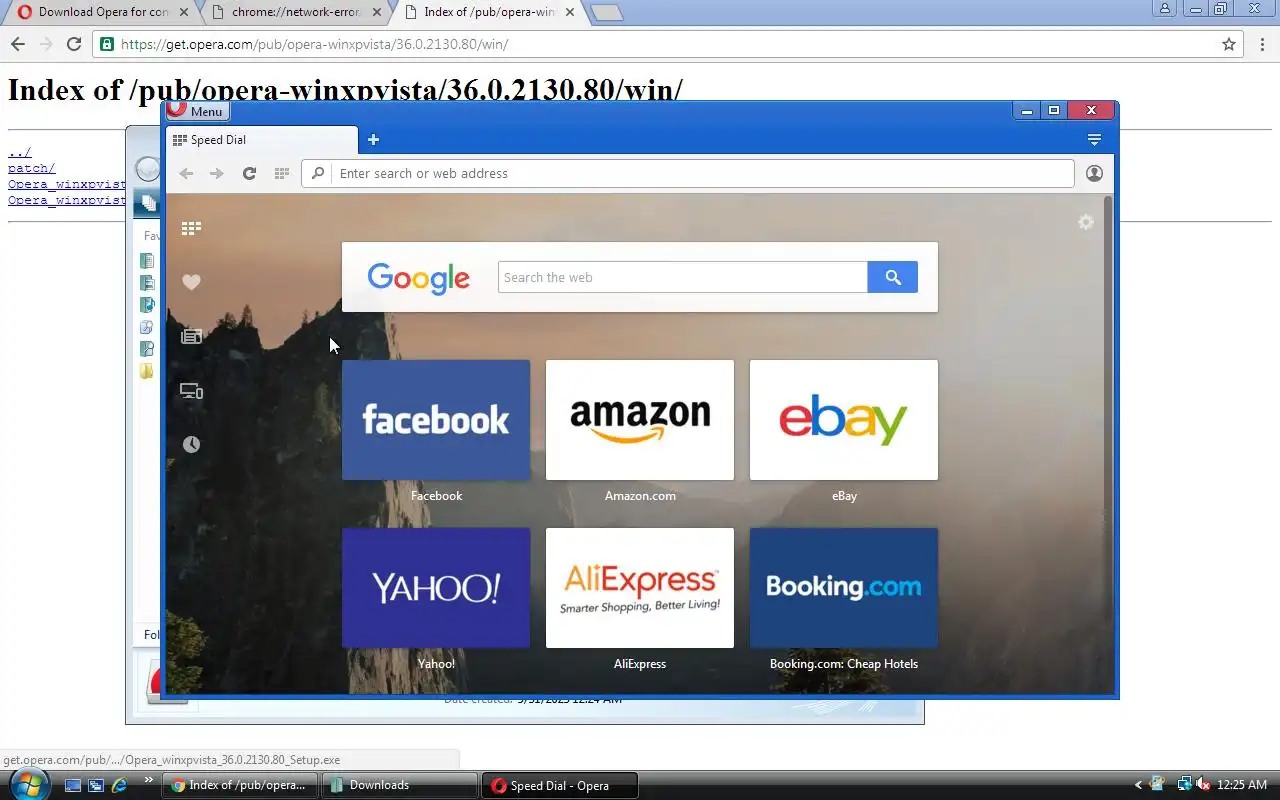1280x800 pixels.
Task: Open the Opera Menu button
Action: 198,111
